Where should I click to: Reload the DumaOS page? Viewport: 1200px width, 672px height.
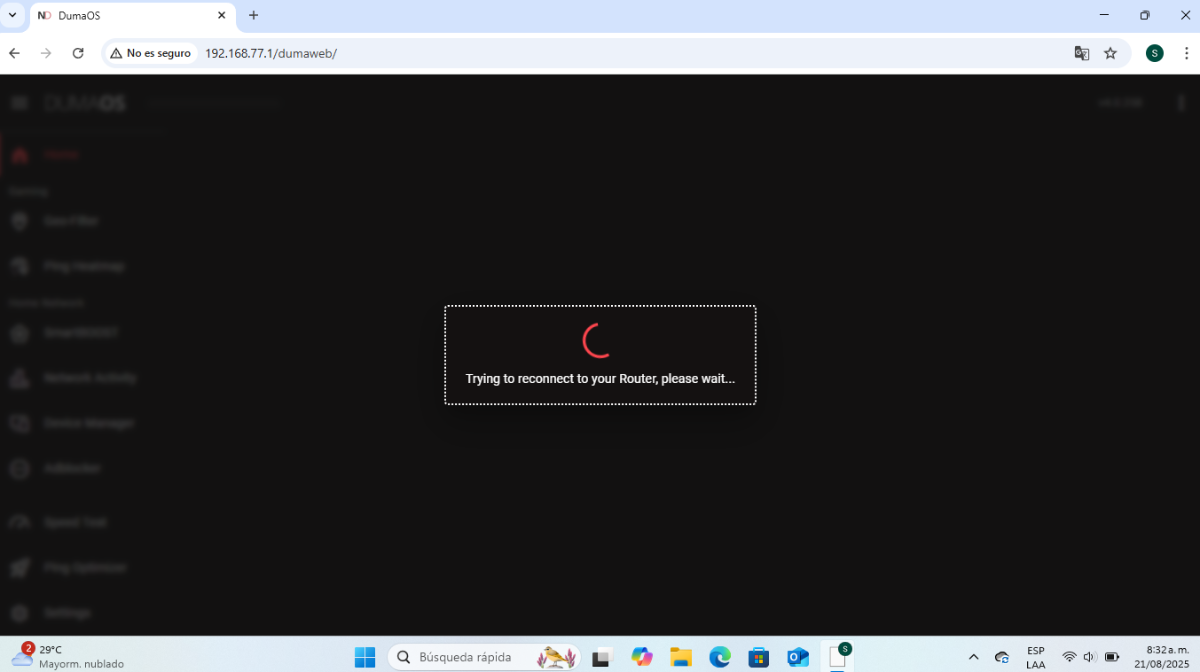coord(78,53)
